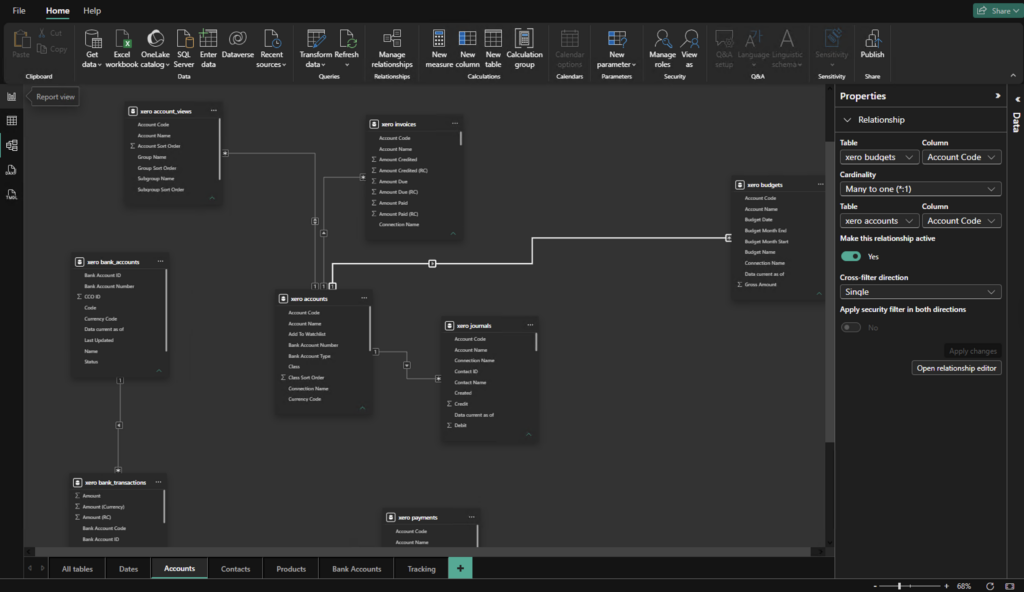
Task: Open the Enter data dialog
Action: tap(208, 49)
